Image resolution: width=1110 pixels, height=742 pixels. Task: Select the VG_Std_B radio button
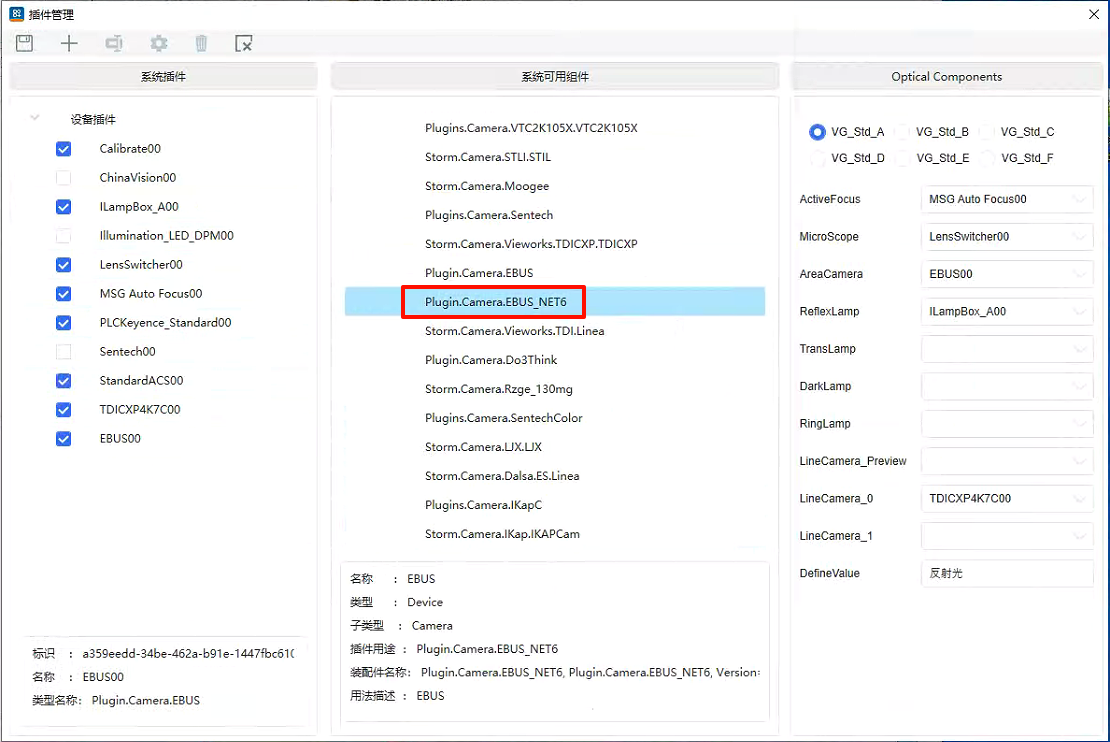pyautogui.click(x=903, y=132)
